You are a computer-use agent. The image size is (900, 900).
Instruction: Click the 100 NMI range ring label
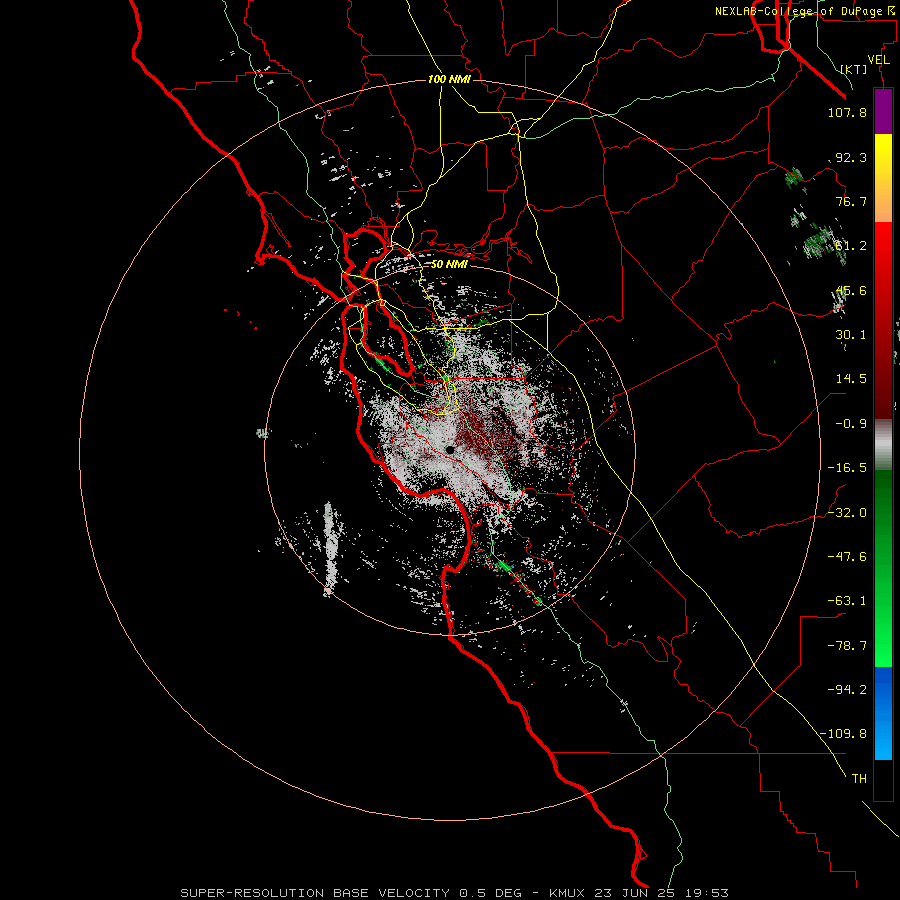(449, 79)
